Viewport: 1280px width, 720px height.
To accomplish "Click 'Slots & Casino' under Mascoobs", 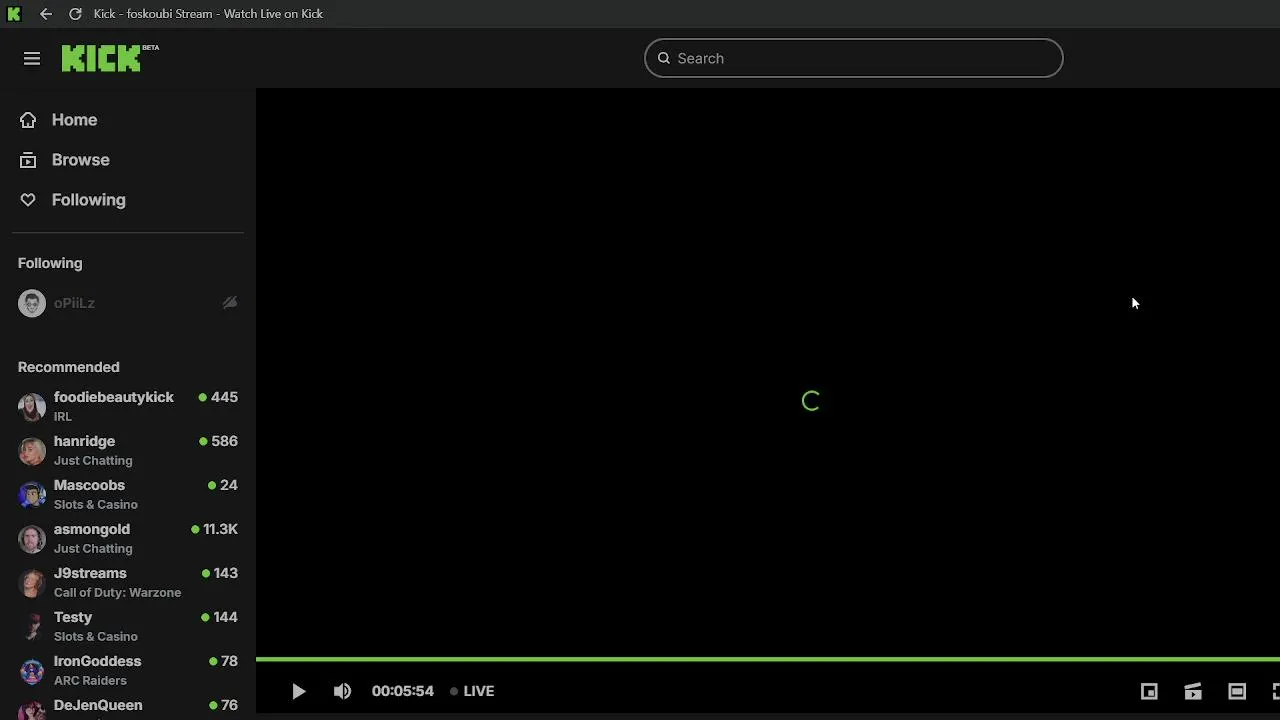I will coord(96,505).
